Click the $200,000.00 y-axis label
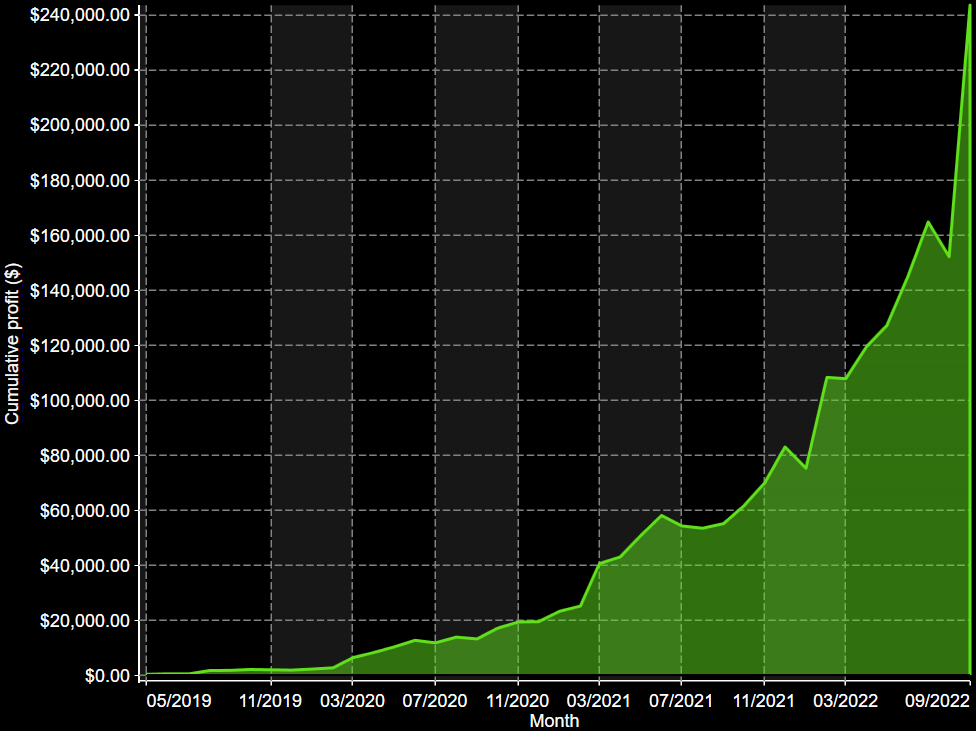The height and width of the screenshot is (731, 976). pyautogui.click(x=80, y=125)
